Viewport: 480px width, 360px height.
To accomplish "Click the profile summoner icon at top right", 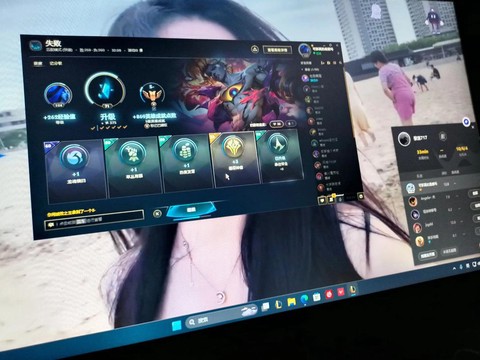I will [304, 50].
